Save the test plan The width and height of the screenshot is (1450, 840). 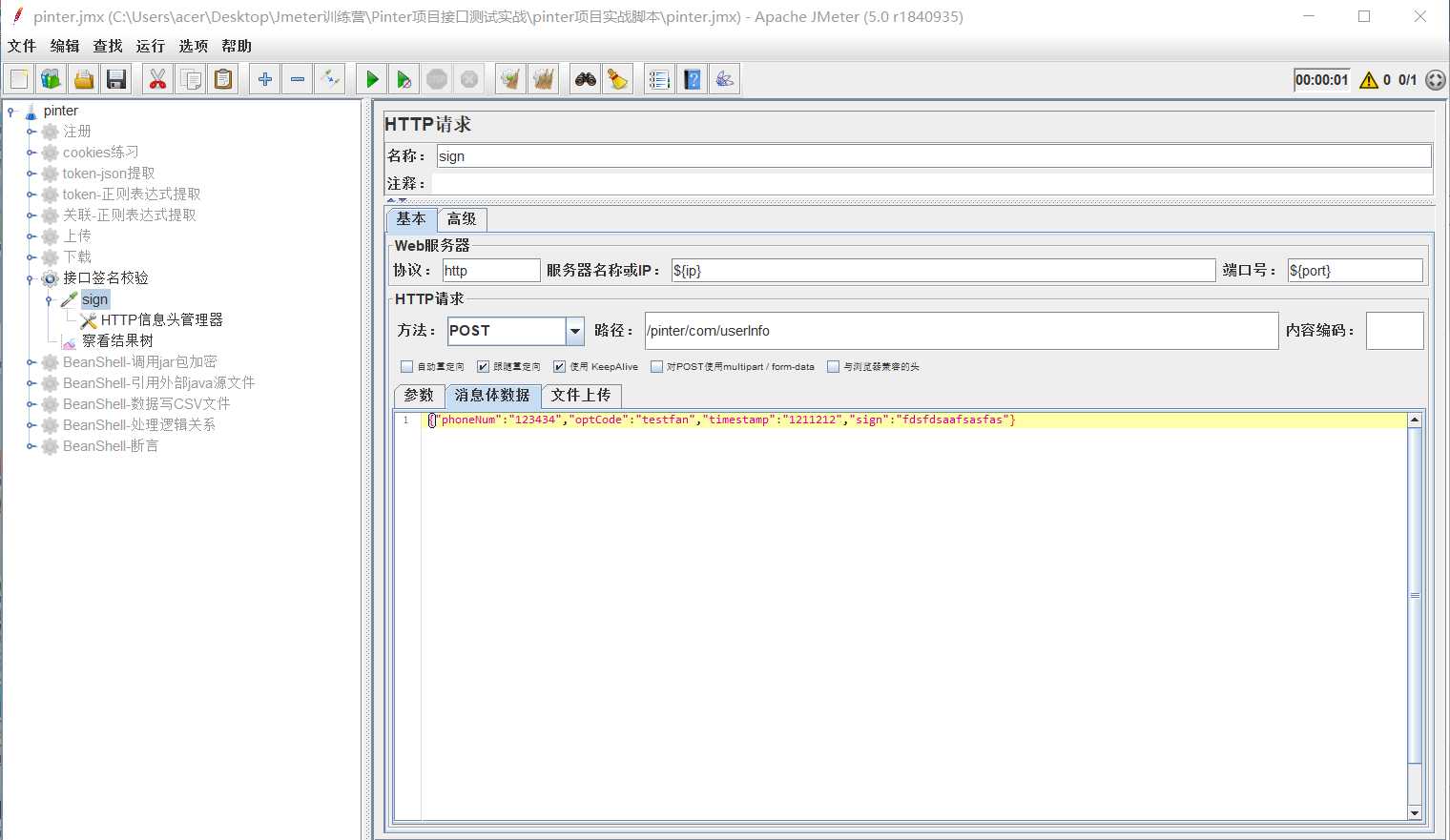pos(116,79)
